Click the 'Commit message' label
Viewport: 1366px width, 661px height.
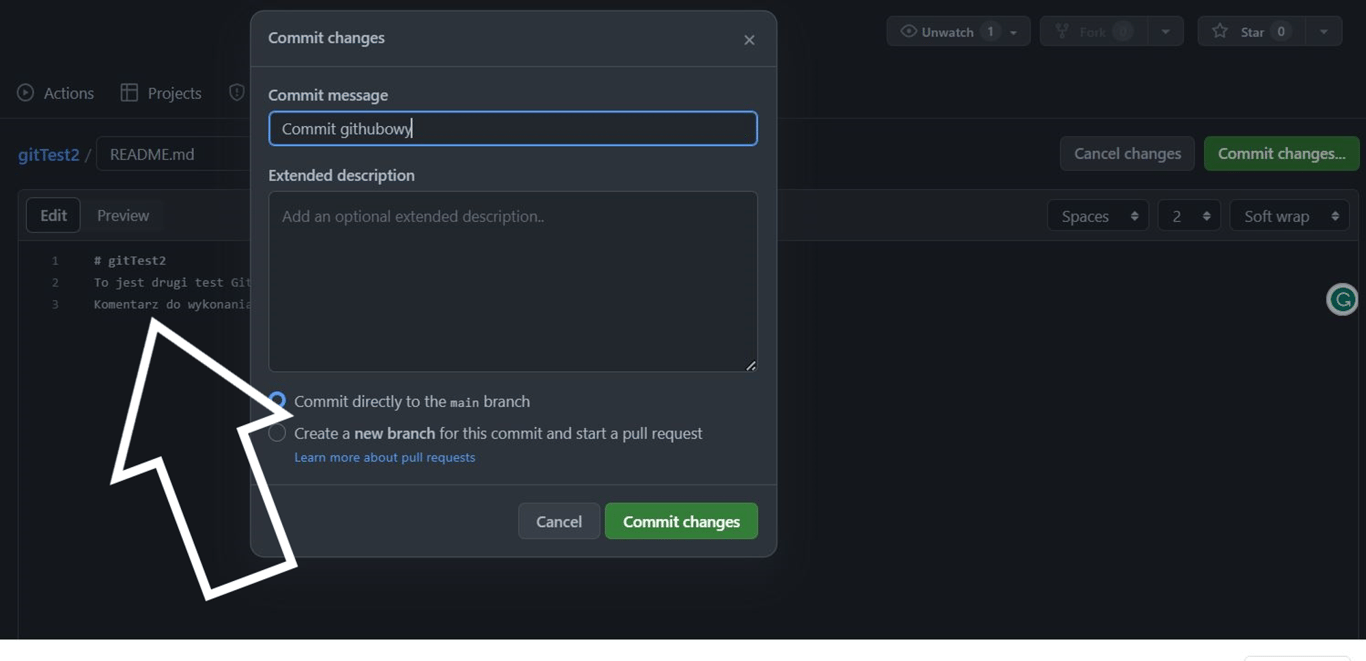click(x=328, y=95)
